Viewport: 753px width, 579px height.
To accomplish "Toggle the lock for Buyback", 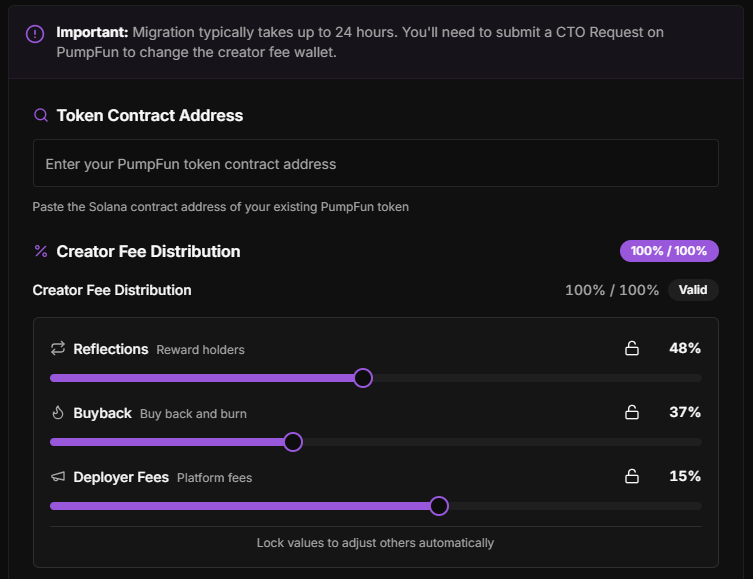I will pos(632,412).
